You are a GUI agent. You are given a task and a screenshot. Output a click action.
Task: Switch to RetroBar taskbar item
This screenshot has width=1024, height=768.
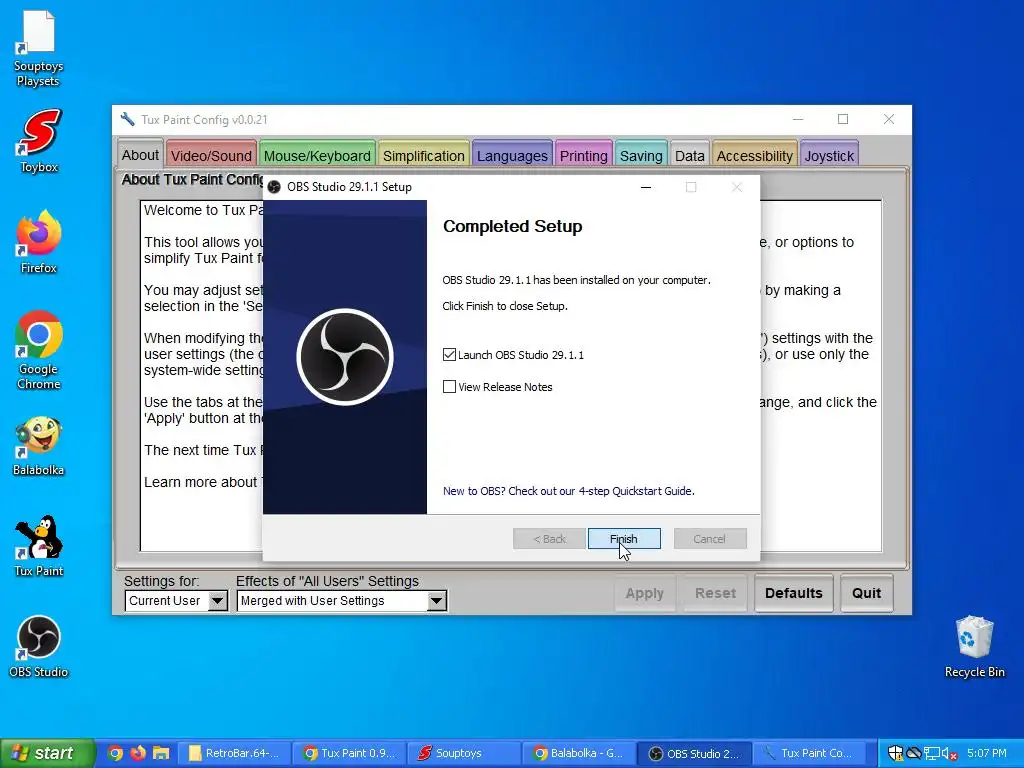click(x=233, y=753)
